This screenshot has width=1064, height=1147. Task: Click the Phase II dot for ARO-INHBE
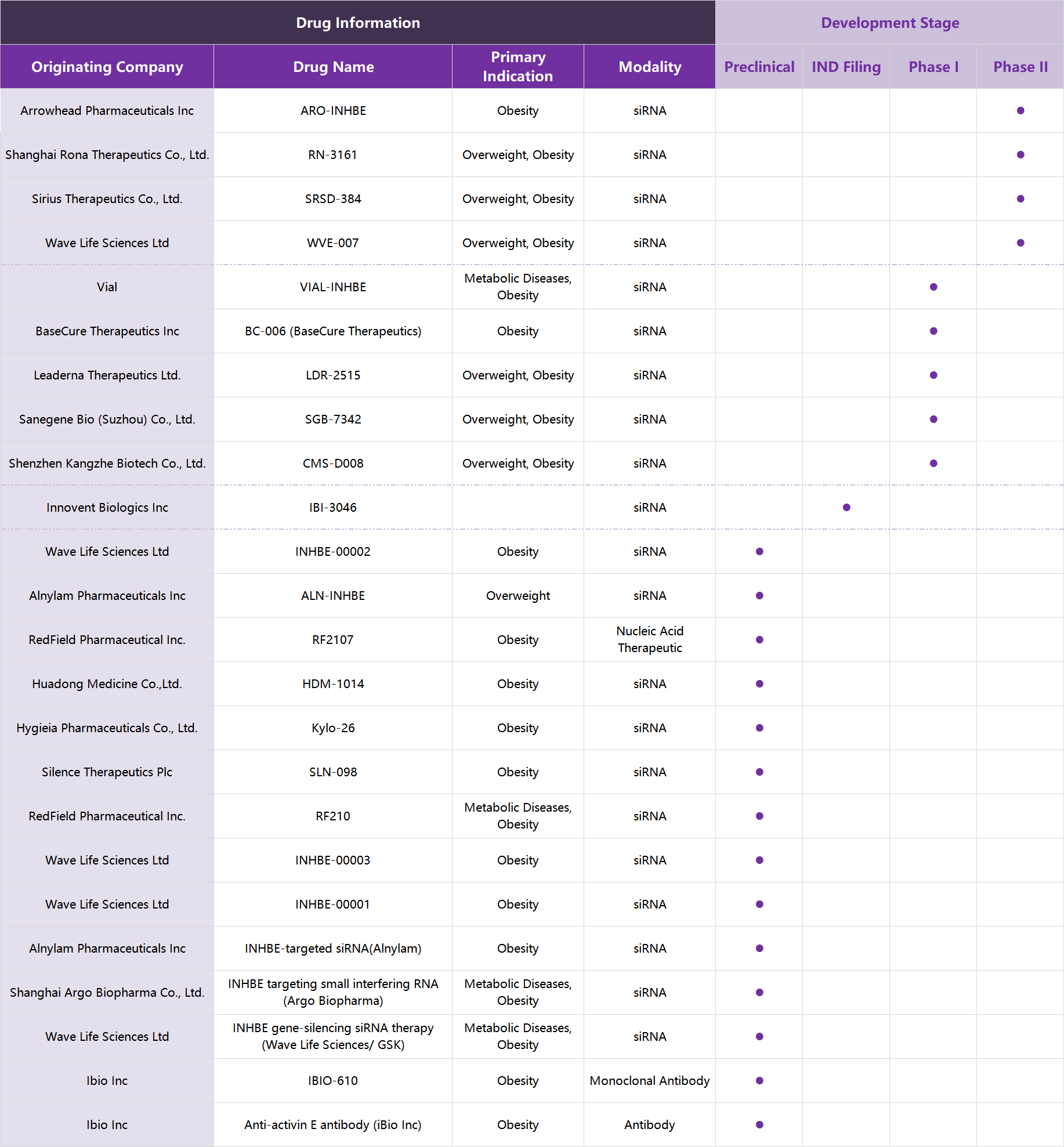1020,111
